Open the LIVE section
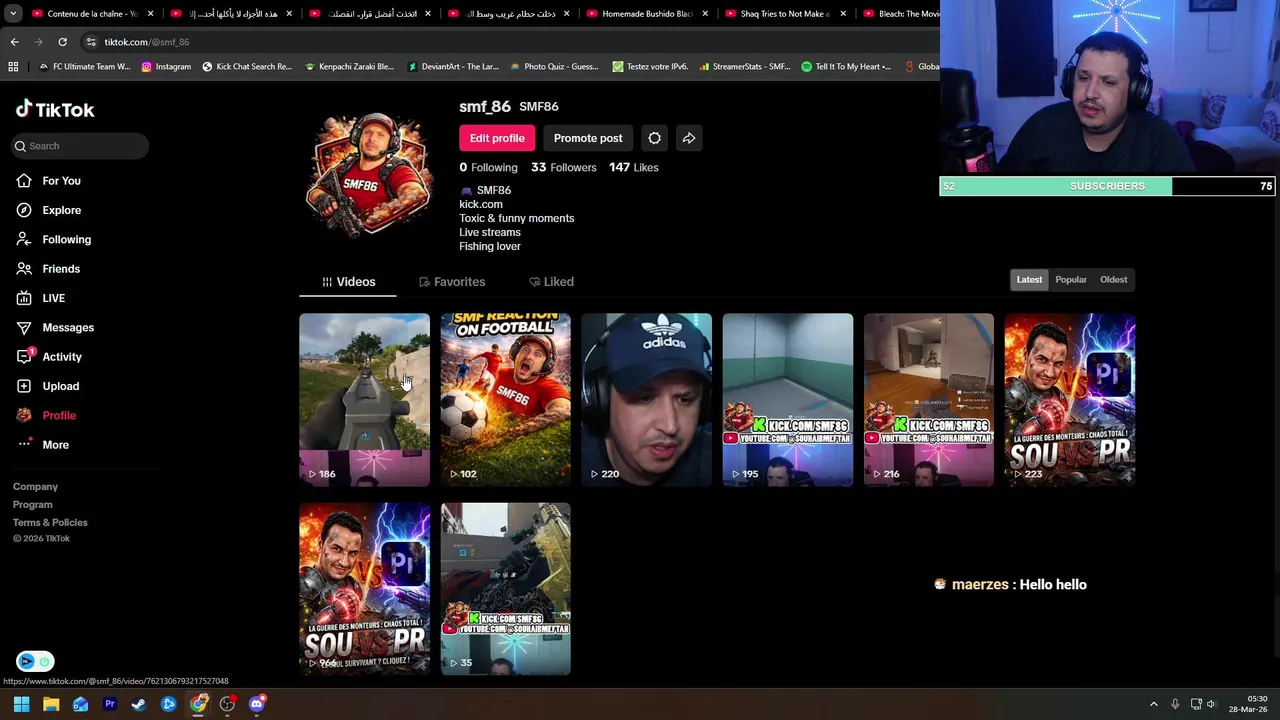This screenshot has width=1280, height=720. [x=41, y=298]
